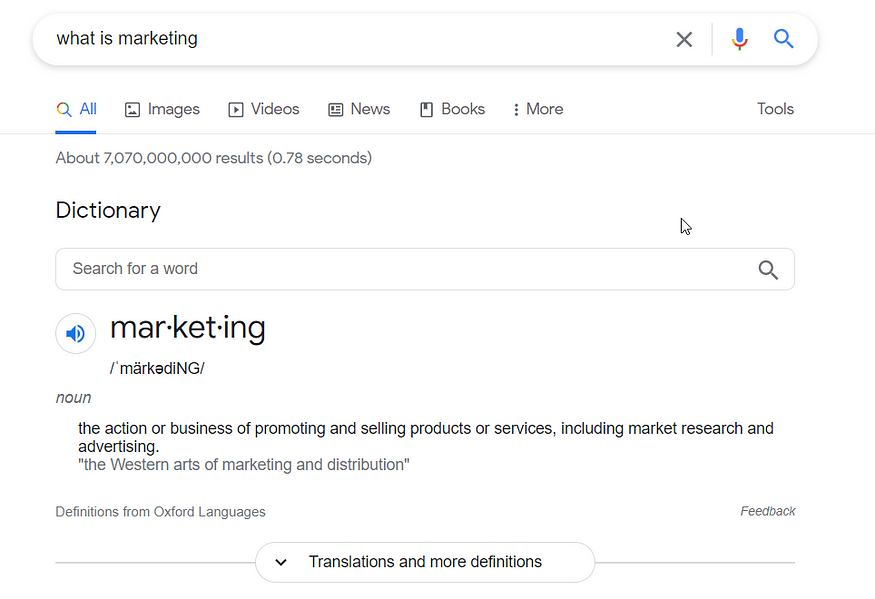Select the All results tab
Screen dimensions: 875x599
pos(77,110)
